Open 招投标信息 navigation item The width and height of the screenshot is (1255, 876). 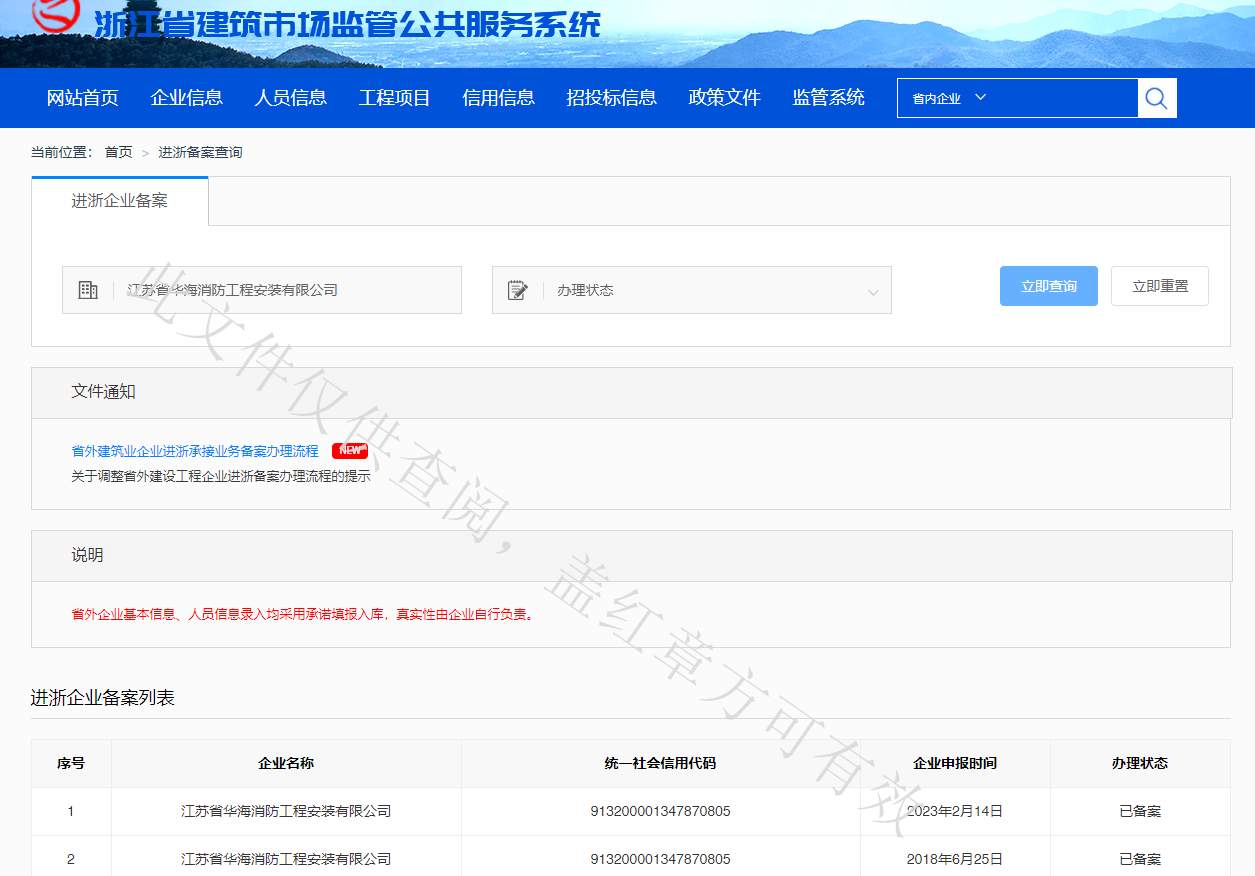[x=611, y=97]
